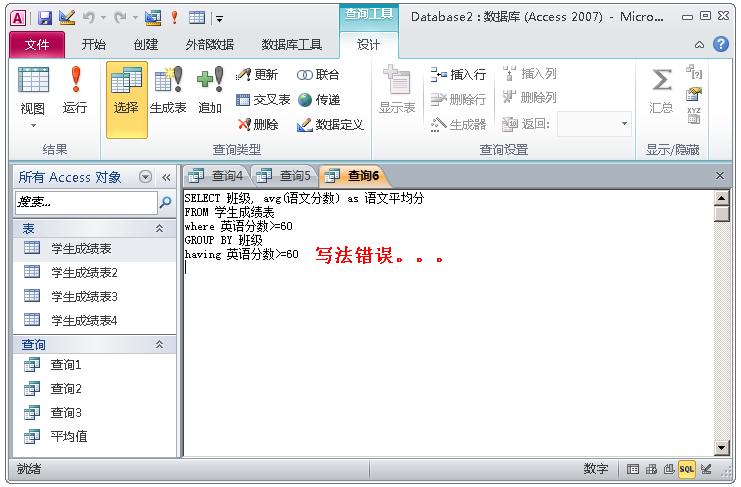Image resolution: width=741 pixels, height=487 pixels.
Task: Choose the 追加 query type
Action: [x=210, y=91]
